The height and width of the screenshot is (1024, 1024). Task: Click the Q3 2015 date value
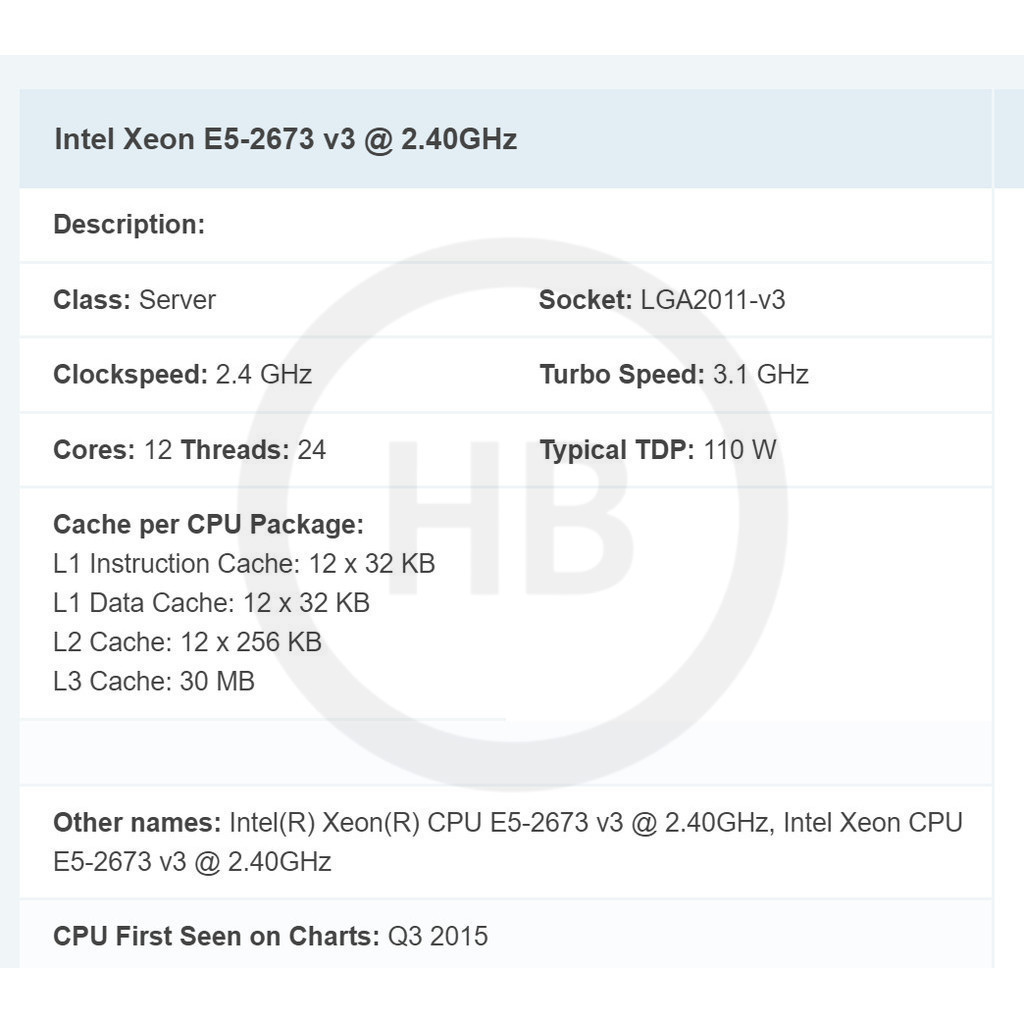438,937
